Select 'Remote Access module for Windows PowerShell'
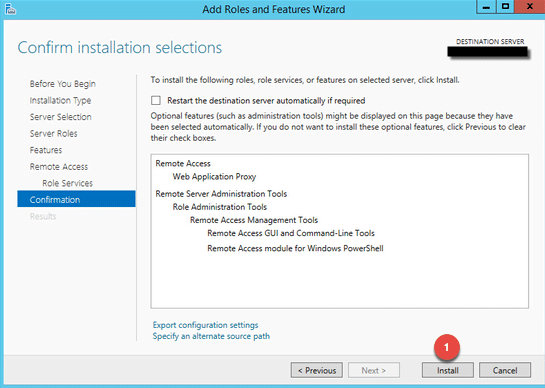Screen dimensions: 545x388 pyautogui.click(x=295, y=248)
